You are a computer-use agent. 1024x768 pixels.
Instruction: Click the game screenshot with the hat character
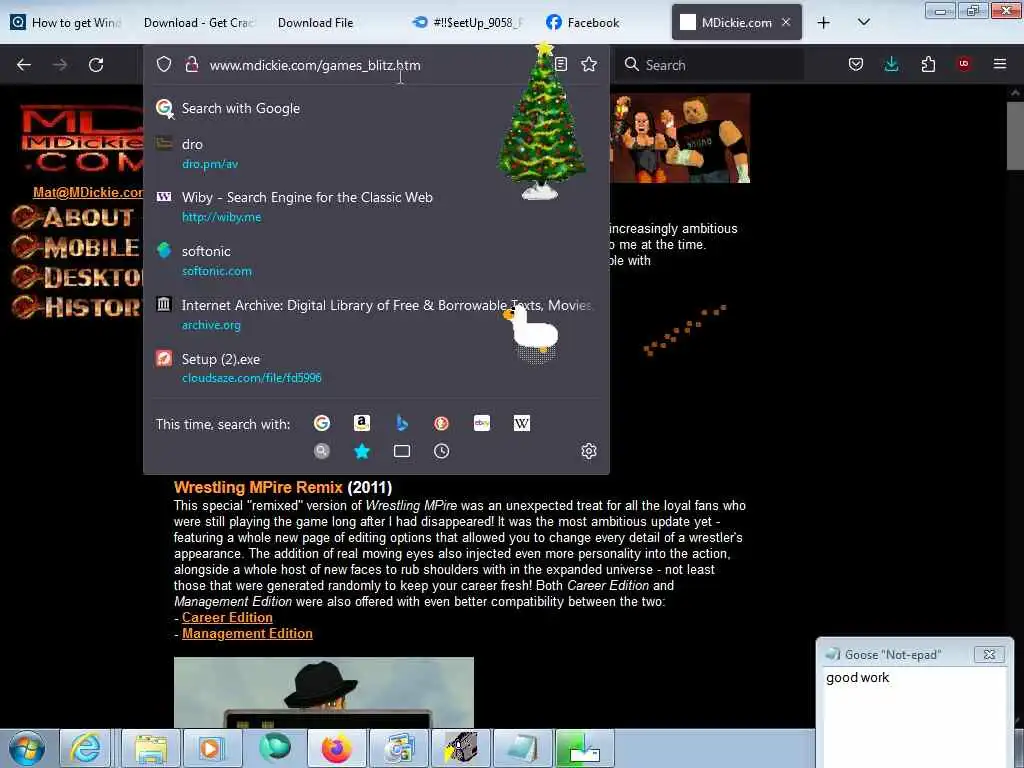(x=324, y=692)
